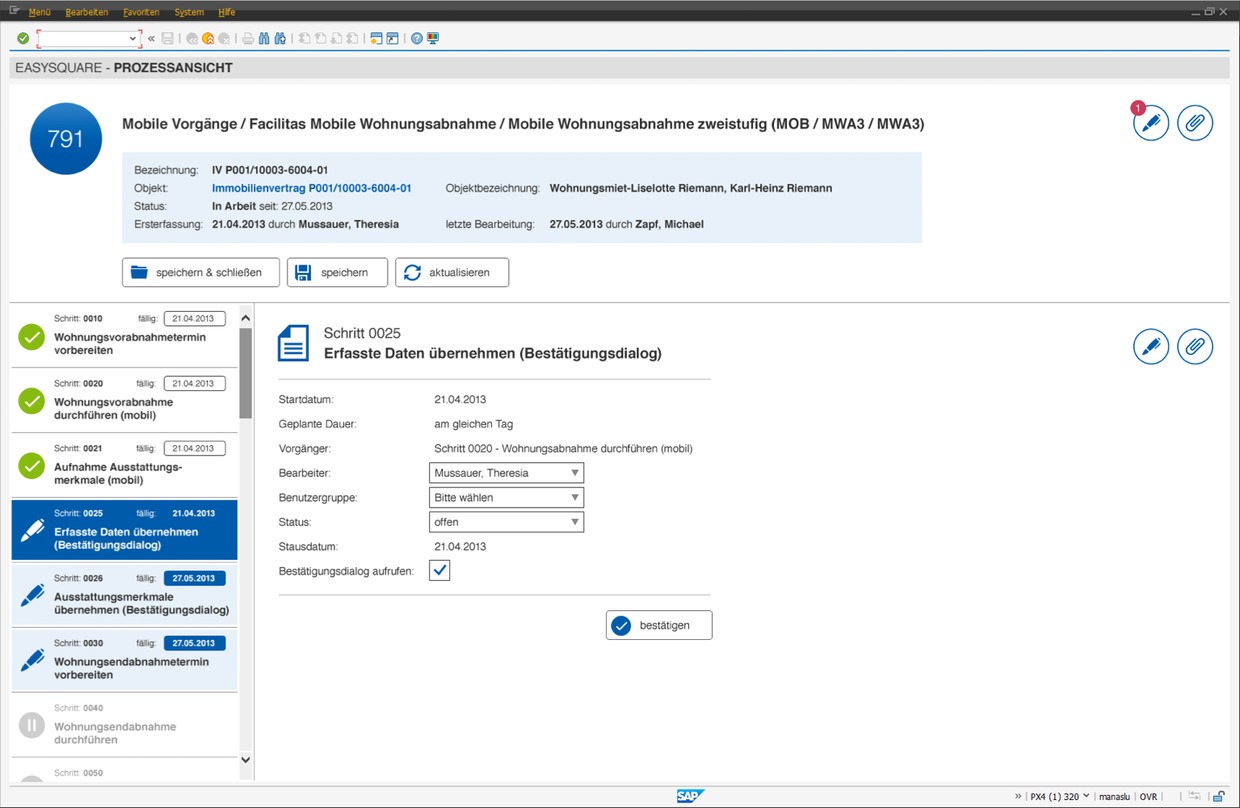Click the step list vertical scrollbar thumb

tap(246, 372)
